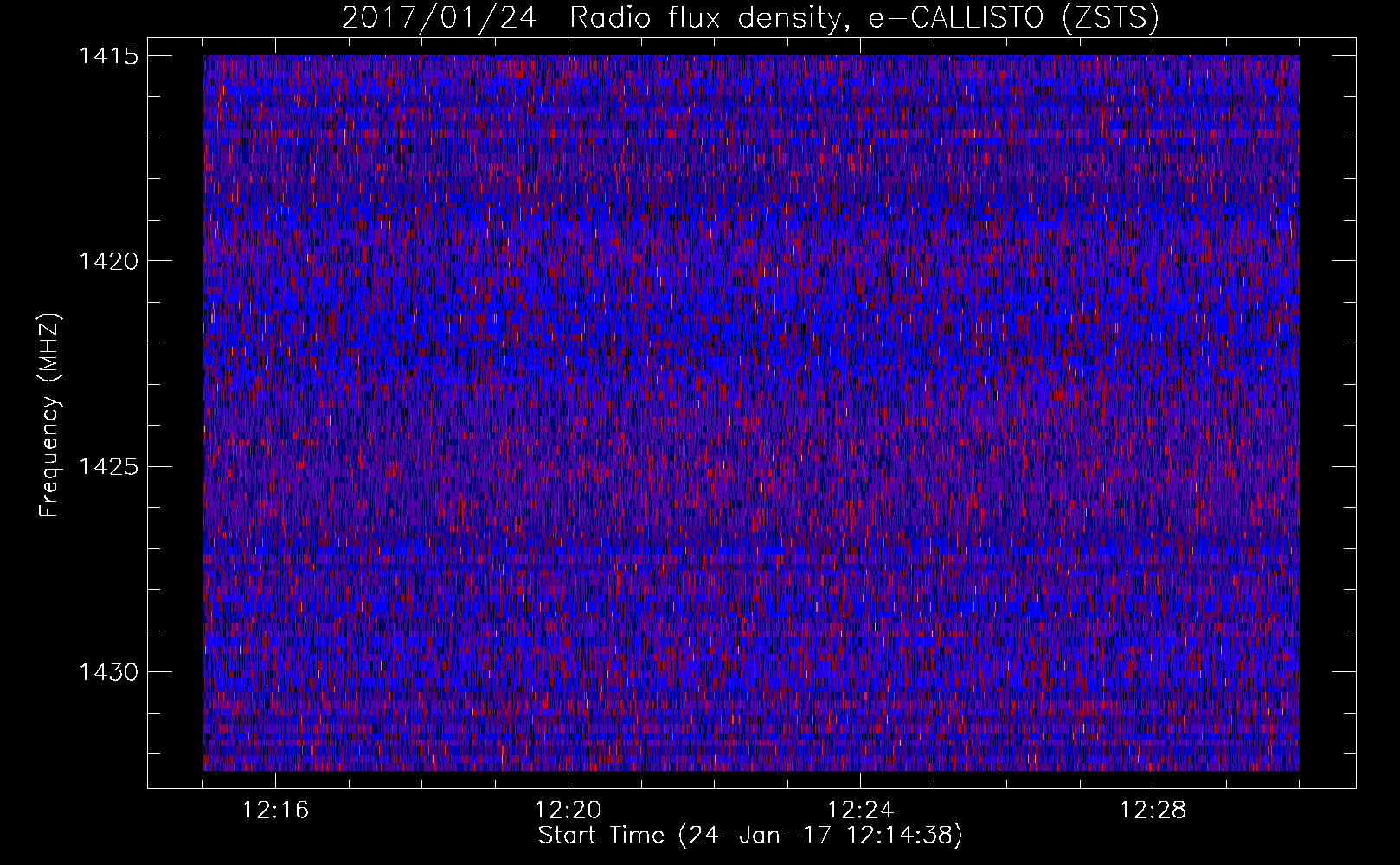The width and height of the screenshot is (1400, 865).
Task: Click the 'Start Time (24-Jan-17 12:14:38)' label
Action: click(750, 836)
